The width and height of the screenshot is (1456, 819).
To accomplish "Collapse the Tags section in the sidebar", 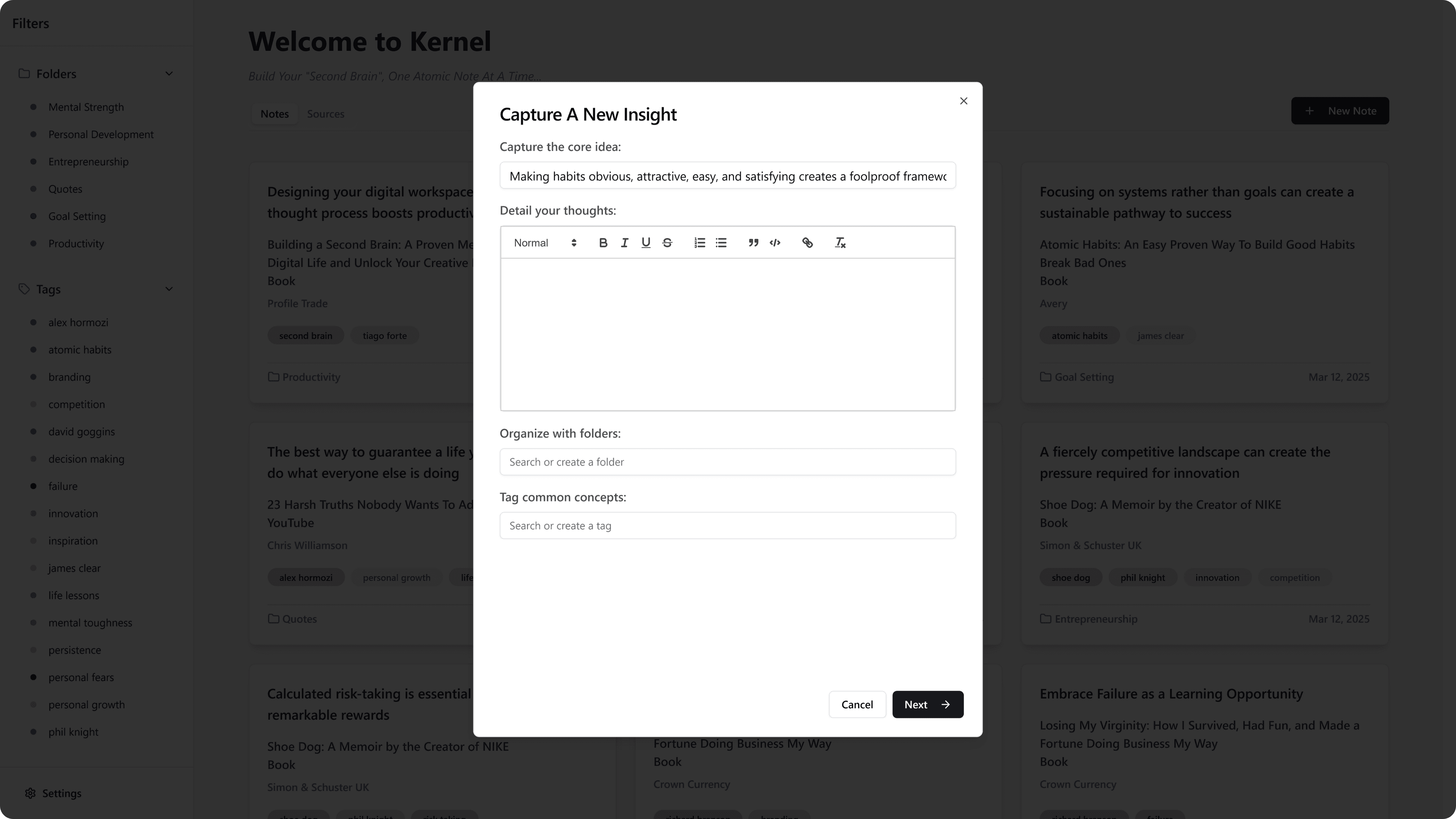I will click(x=169, y=289).
